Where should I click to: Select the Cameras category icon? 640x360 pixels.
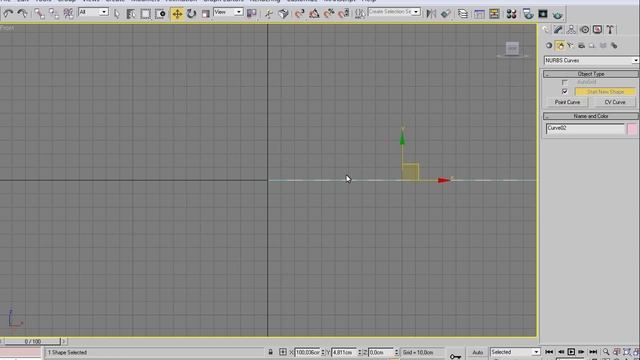581,46
